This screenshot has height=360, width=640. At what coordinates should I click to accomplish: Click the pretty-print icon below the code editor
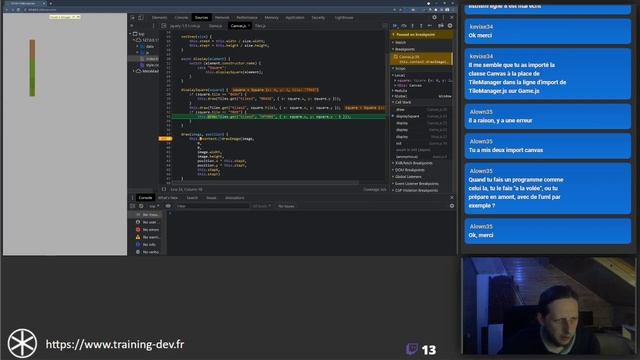tap(164, 189)
